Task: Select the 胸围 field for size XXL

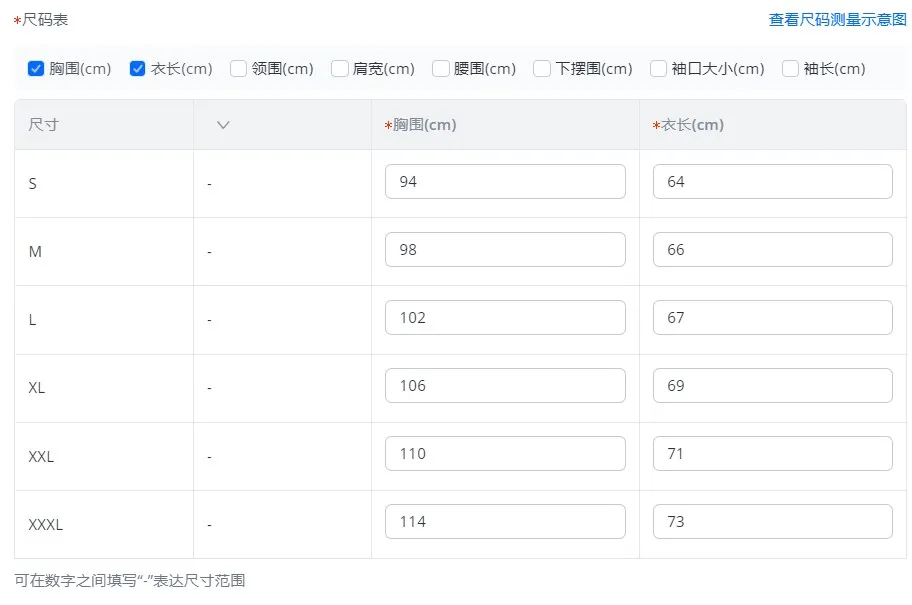Action: [505, 454]
